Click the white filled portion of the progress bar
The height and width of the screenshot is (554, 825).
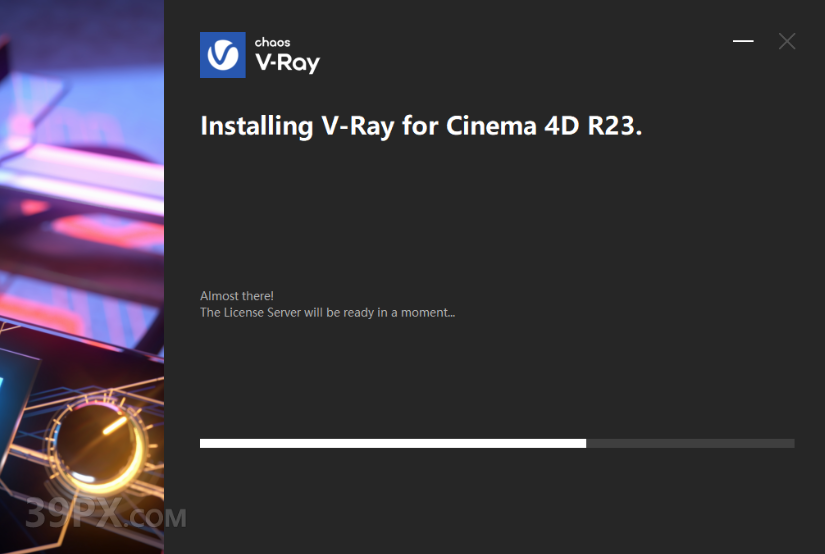click(x=393, y=444)
